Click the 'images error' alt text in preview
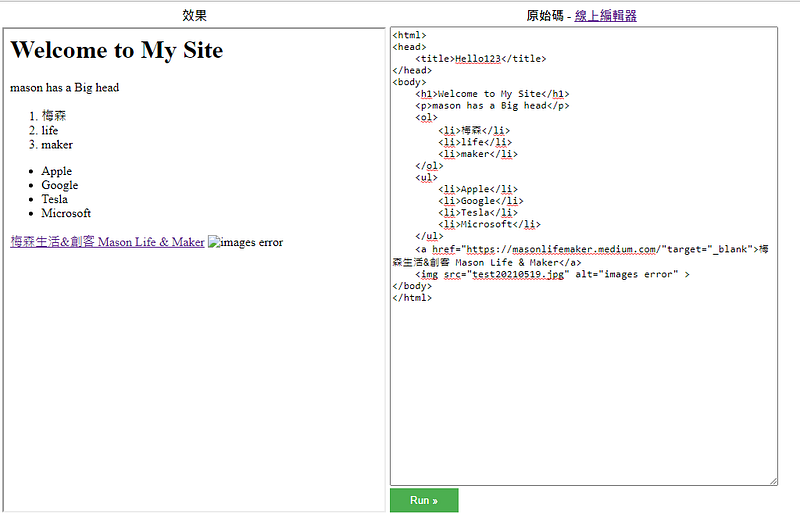800x514 pixels. coord(252,242)
